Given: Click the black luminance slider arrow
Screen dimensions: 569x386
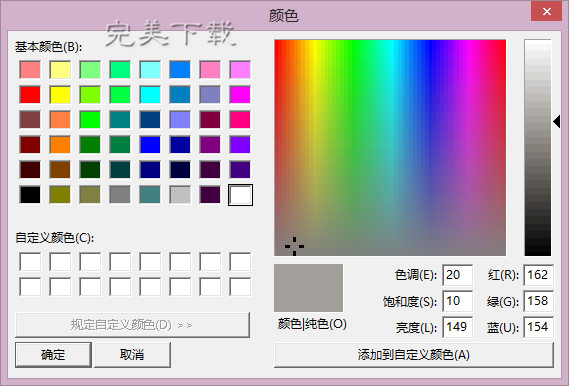Looking at the screenshot, I should pyautogui.click(x=557, y=122).
